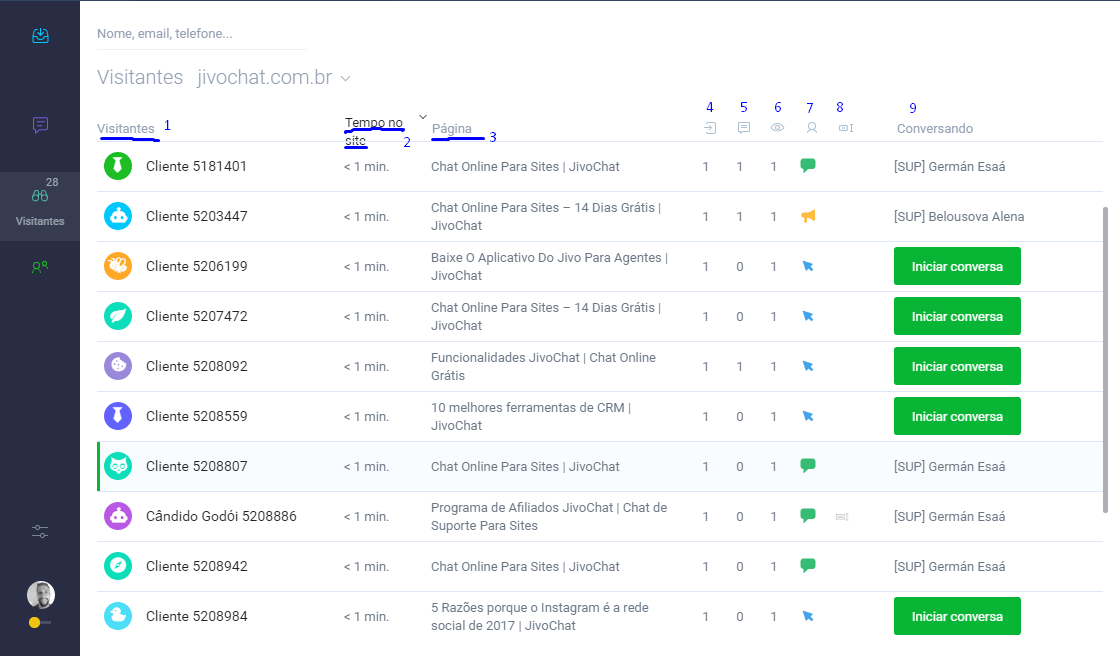Click page 'Funcionalidades JivoChat | Chat Online Grátis'

(543, 367)
